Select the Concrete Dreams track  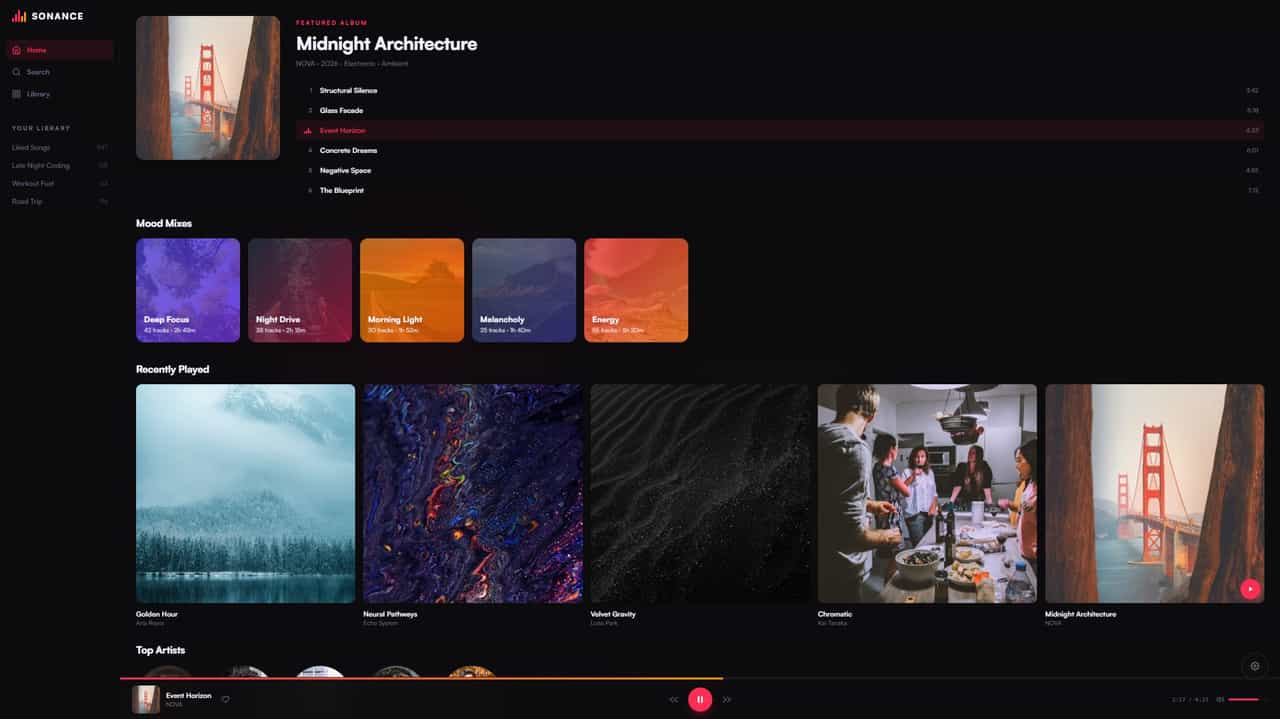point(348,150)
